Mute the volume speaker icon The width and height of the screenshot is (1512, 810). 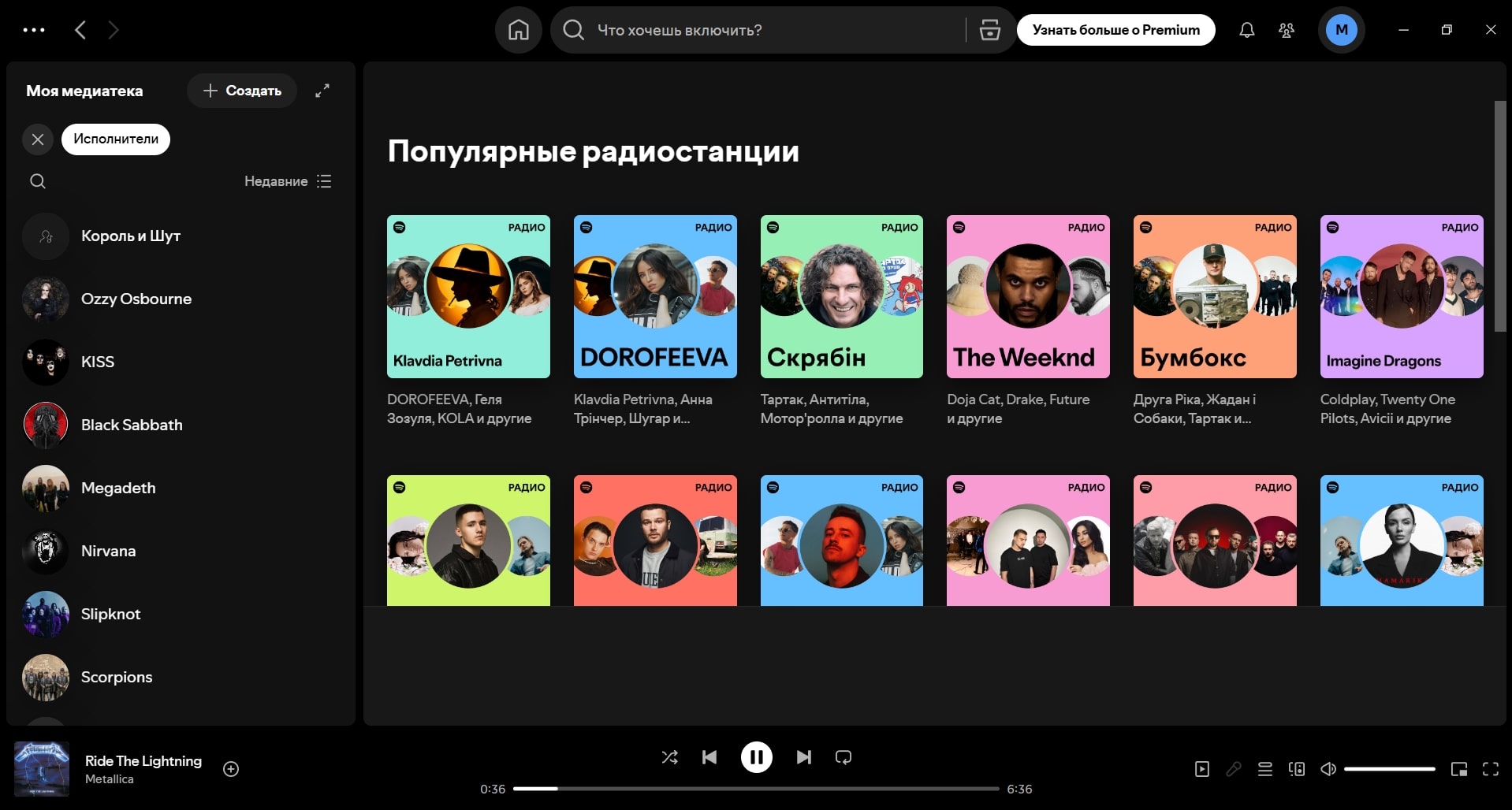[1328, 769]
